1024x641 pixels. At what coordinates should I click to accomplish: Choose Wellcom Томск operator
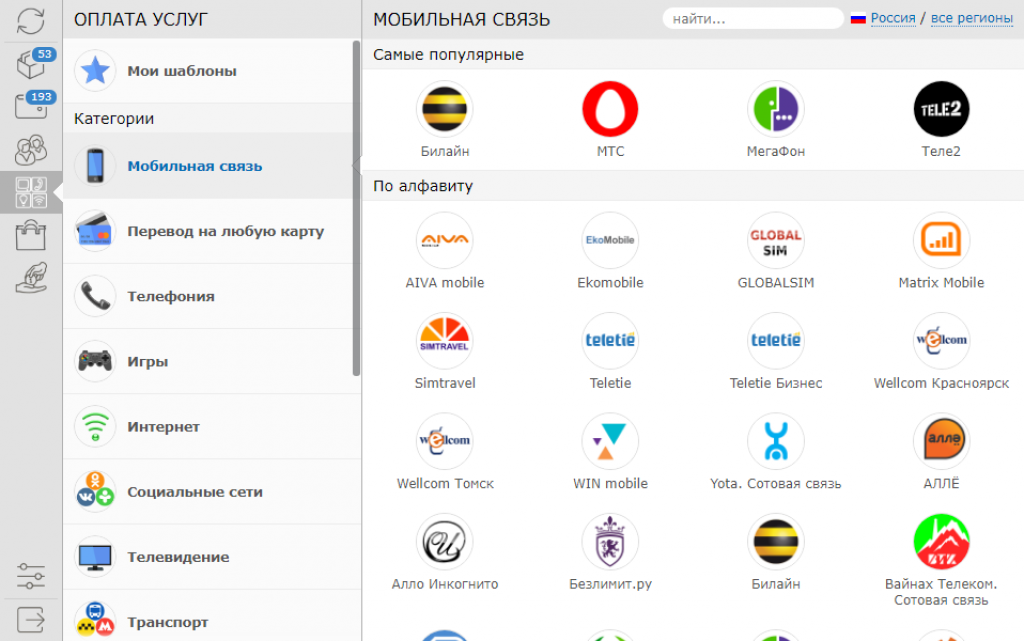(445, 441)
